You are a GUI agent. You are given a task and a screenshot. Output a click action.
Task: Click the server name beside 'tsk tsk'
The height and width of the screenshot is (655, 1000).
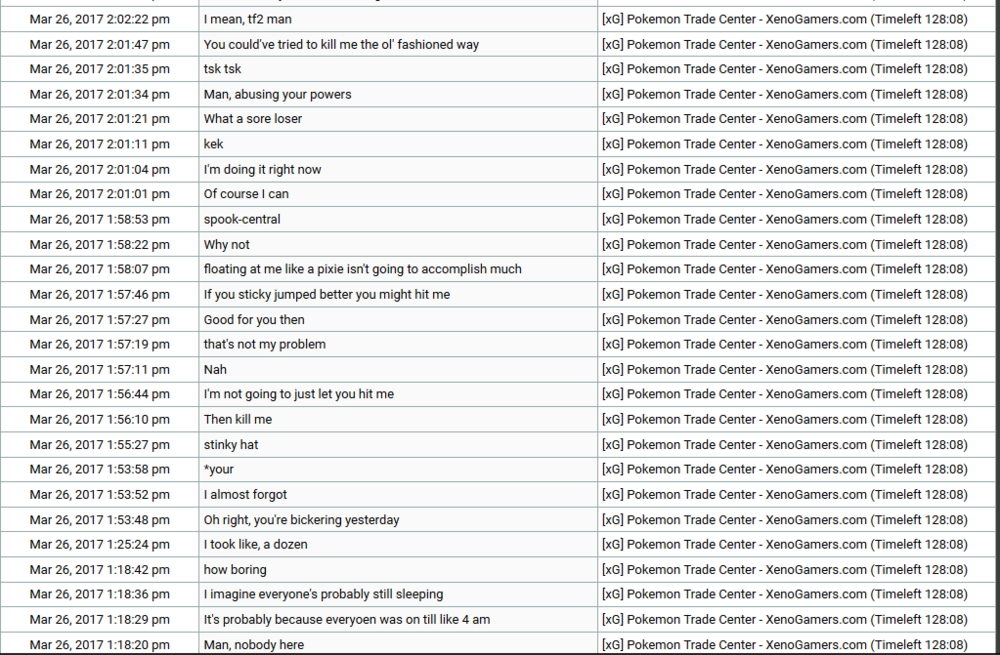(784, 69)
